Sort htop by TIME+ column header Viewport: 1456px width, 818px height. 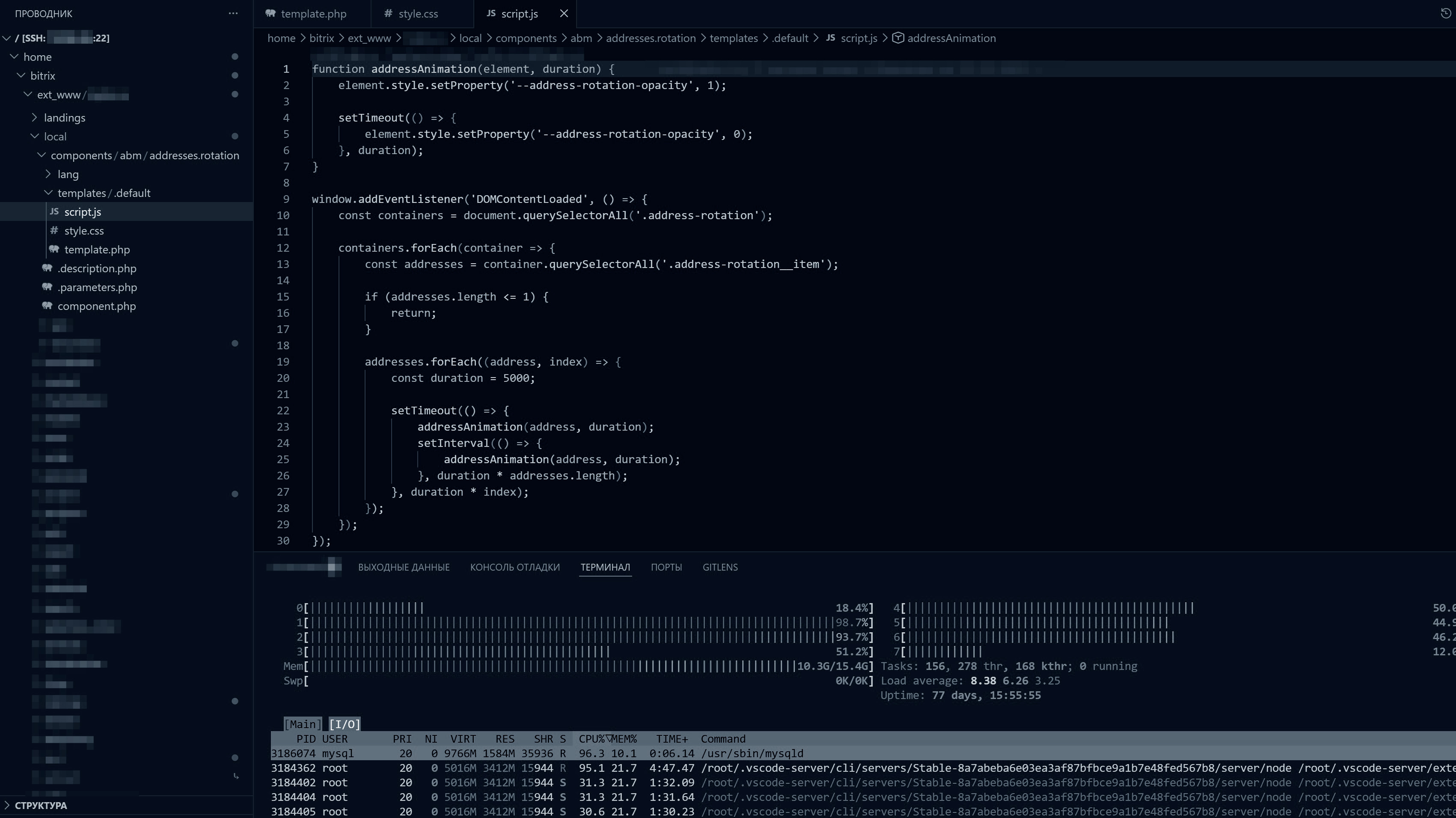coord(672,739)
